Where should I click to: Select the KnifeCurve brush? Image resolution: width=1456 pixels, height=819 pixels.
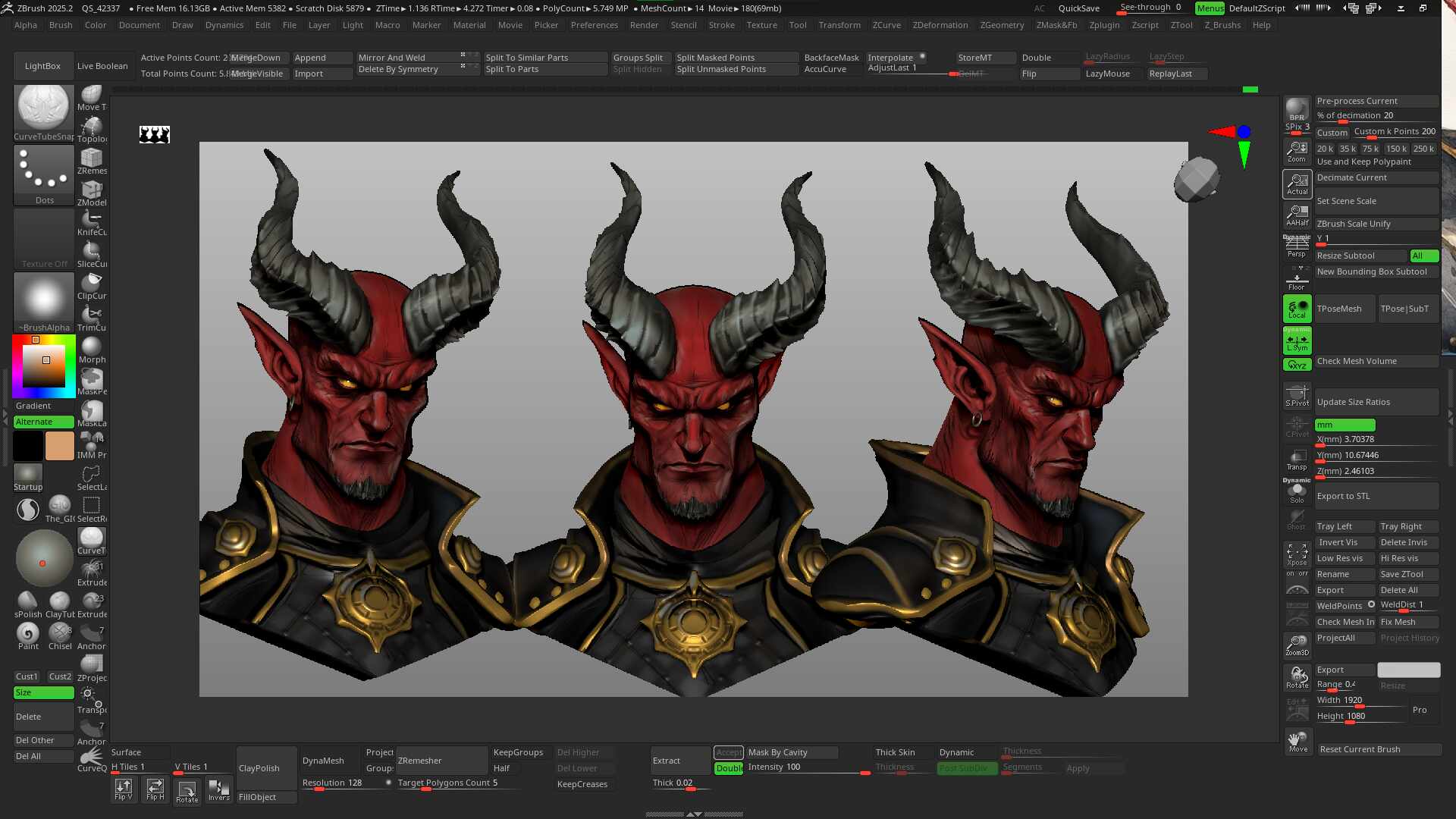(x=92, y=221)
